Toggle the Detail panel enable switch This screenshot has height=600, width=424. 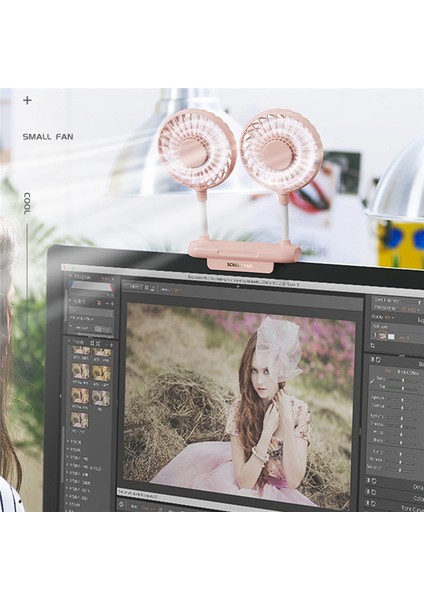pyautogui.click(x=369, y=481)
